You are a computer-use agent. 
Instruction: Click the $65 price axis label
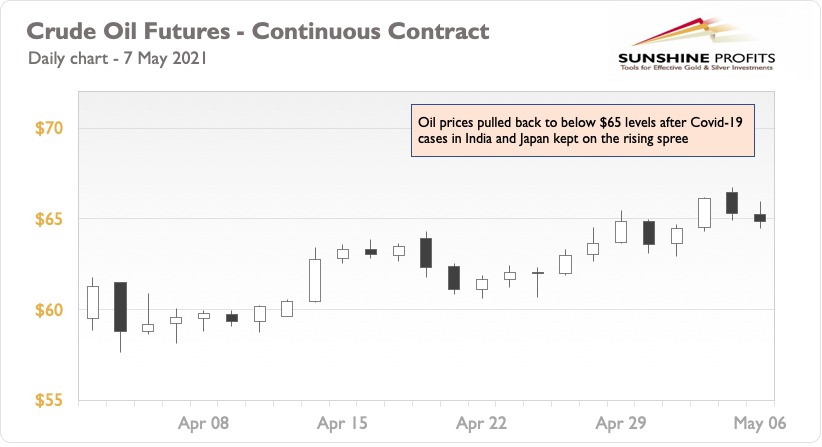tap(49, 219)
